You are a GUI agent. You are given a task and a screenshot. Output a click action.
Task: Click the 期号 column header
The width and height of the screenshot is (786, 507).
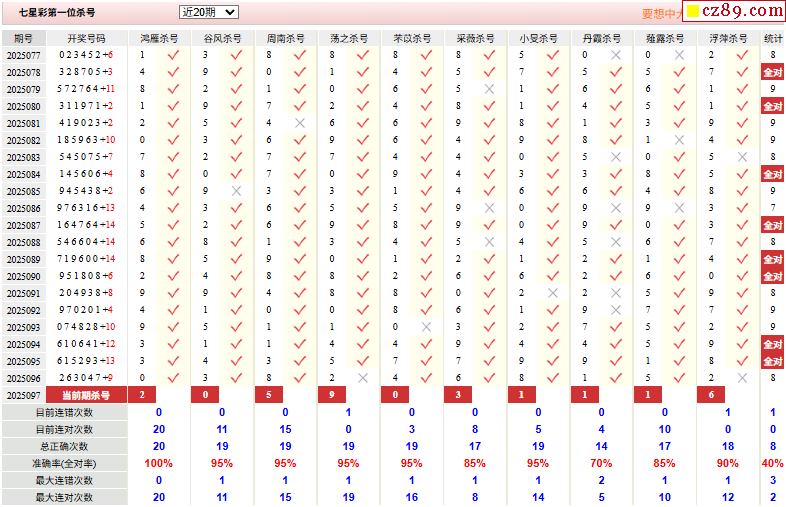(24, 39)
